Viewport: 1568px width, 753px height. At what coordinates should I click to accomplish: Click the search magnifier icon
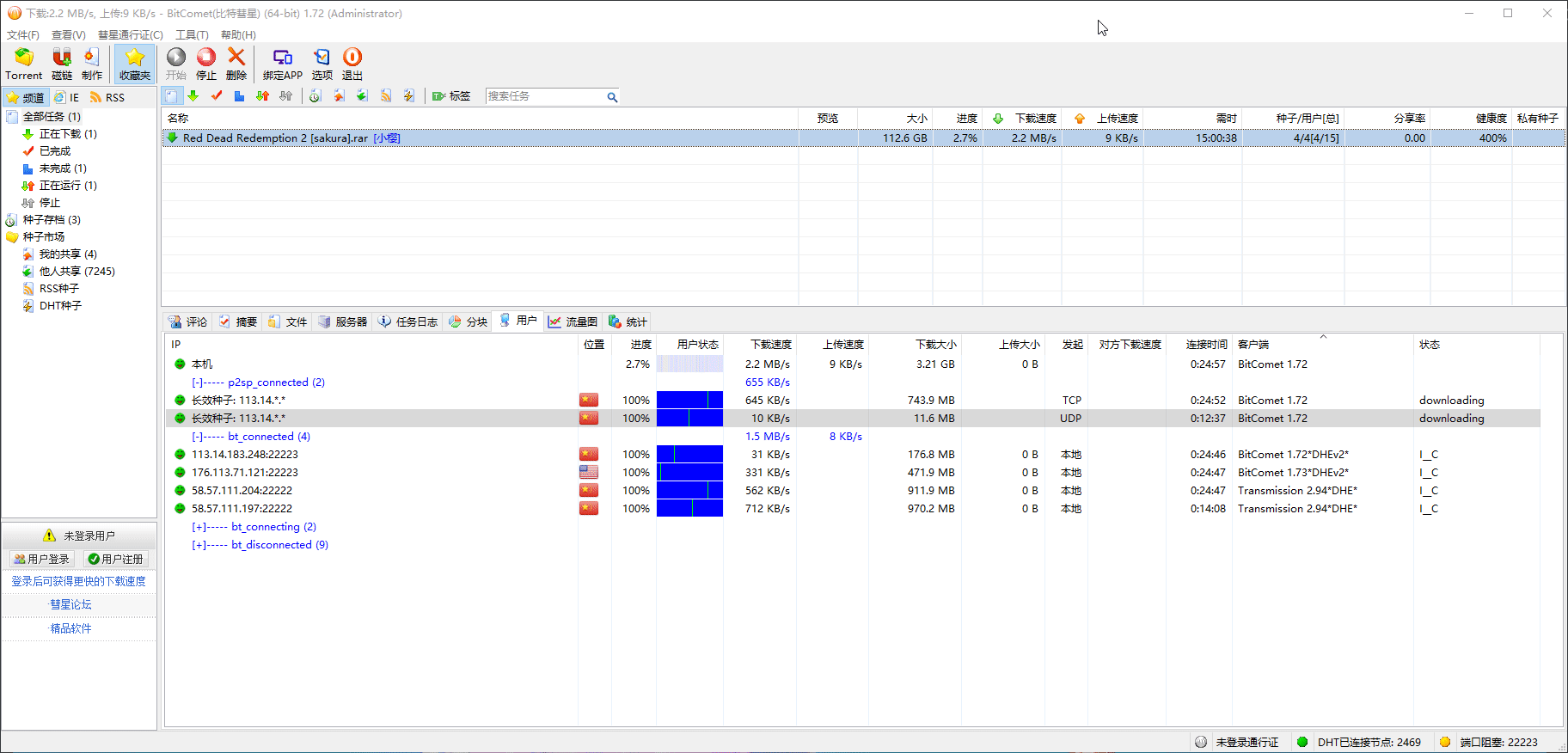click(x=612, y=97)
